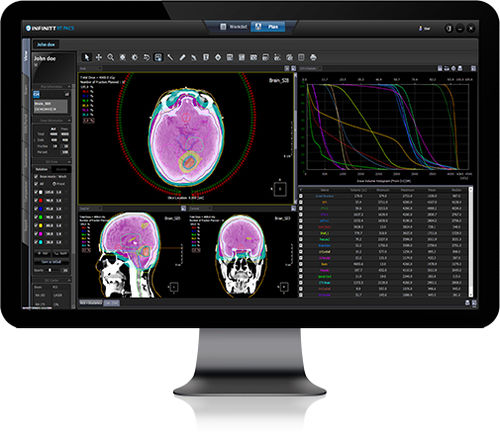Click the right button above Save as default
The height and width of the screenshot is (433, 500).
pos(61,254)
